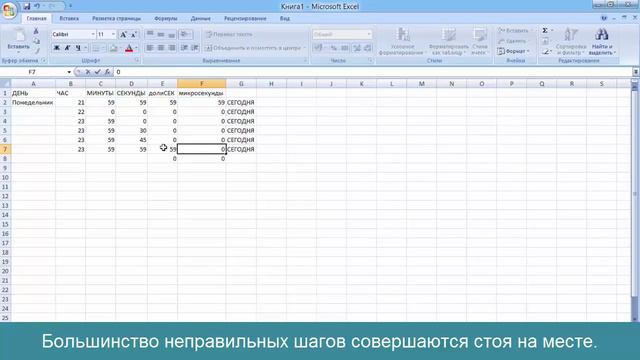Open Форматировать как таблицу gallery
640x360 pixels.
(449, 41)
